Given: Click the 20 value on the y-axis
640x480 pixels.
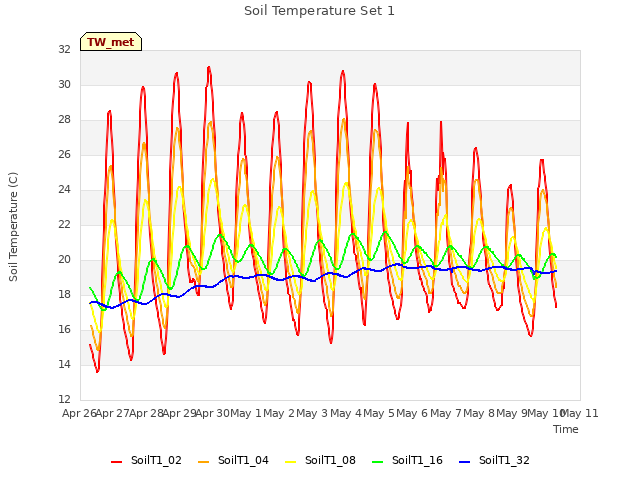Looking at the screenshot, I should [x=64, y=260].
